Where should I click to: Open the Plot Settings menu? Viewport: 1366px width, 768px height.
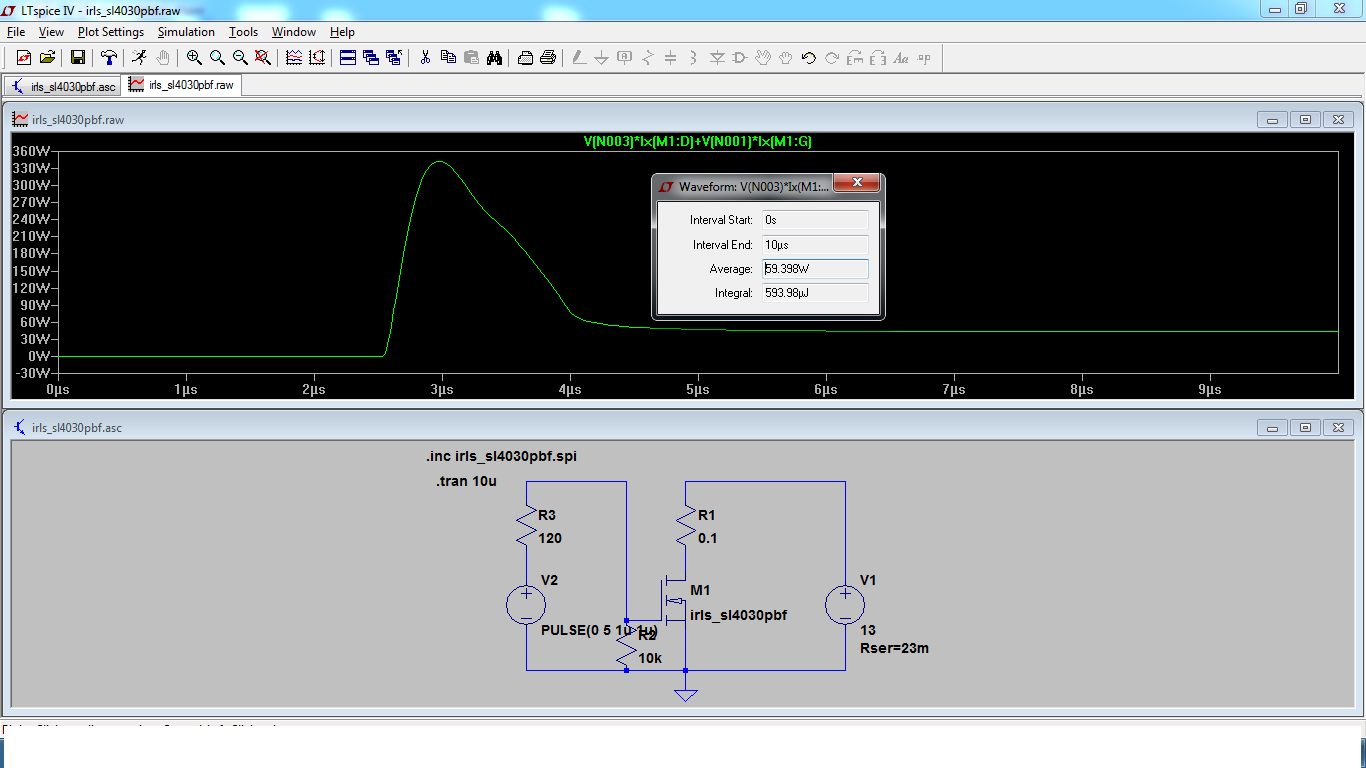click(111, 32)
